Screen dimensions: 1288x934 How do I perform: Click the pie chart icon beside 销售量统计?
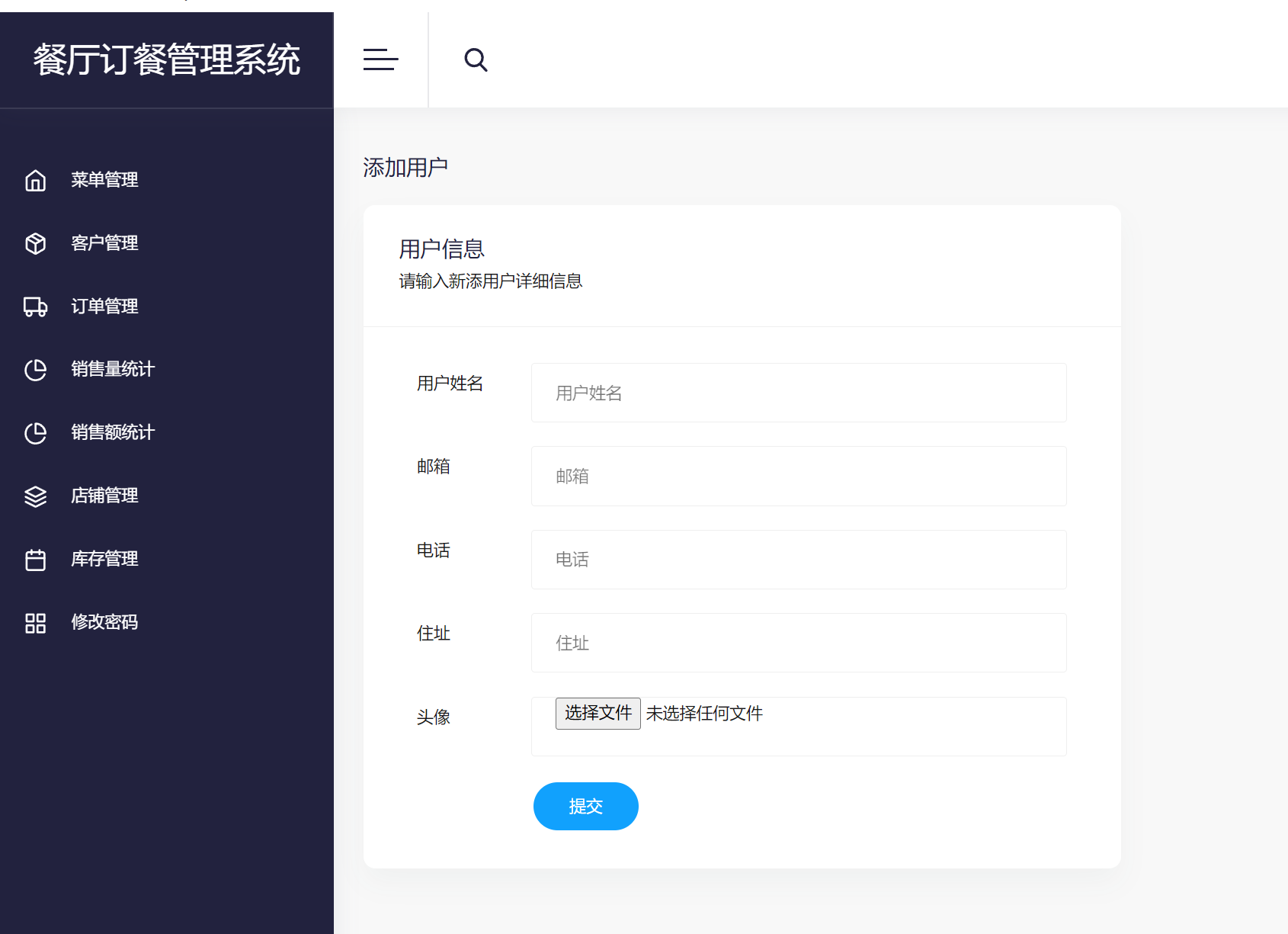36,370
